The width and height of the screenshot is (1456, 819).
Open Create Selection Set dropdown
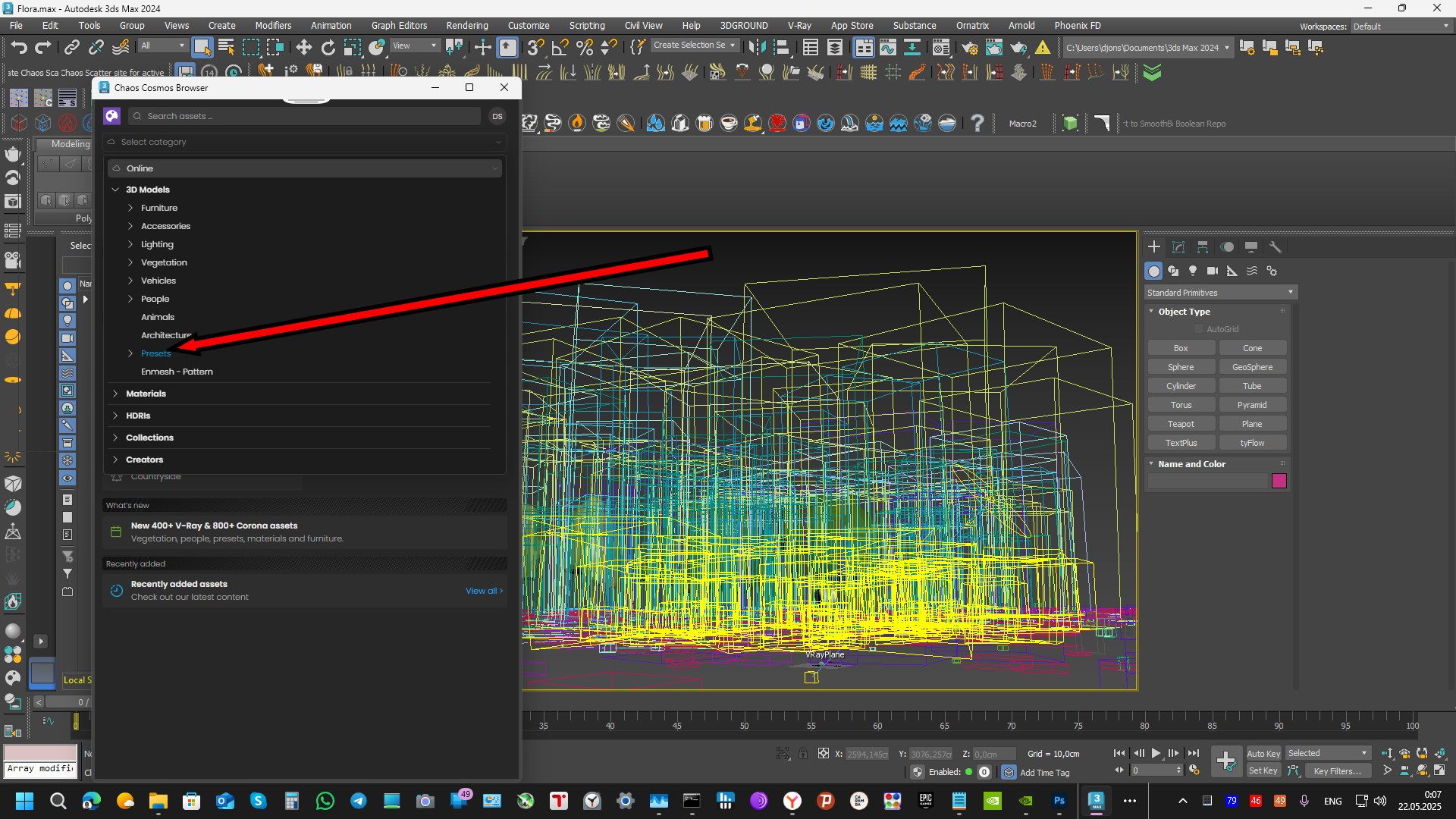(x=694, y=45)
